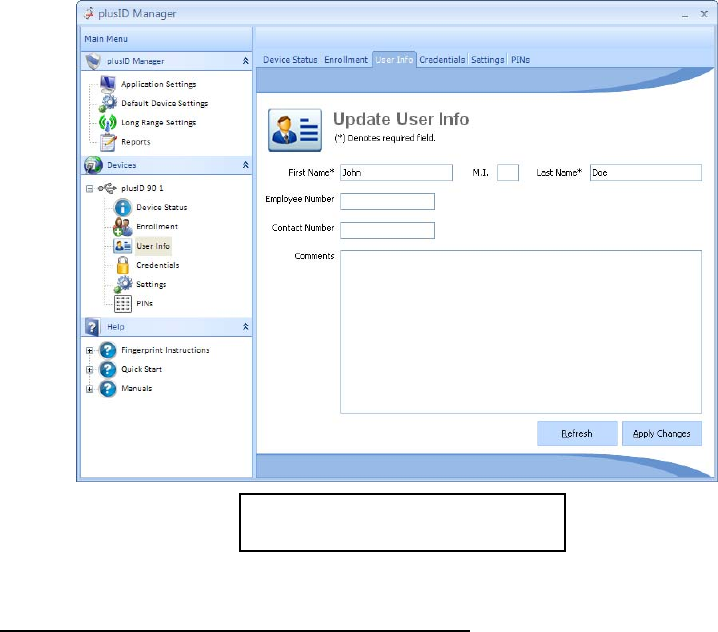Click the plusID Manager title bar app icon

(x=89, y=14)
